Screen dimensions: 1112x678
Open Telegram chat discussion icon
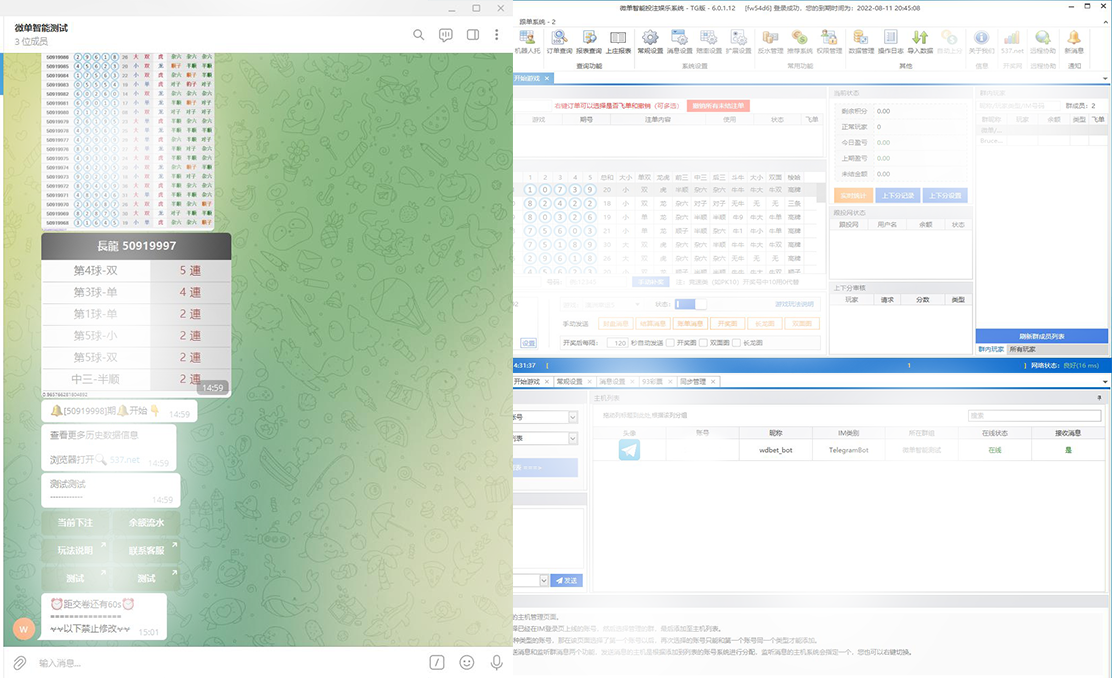445,35
